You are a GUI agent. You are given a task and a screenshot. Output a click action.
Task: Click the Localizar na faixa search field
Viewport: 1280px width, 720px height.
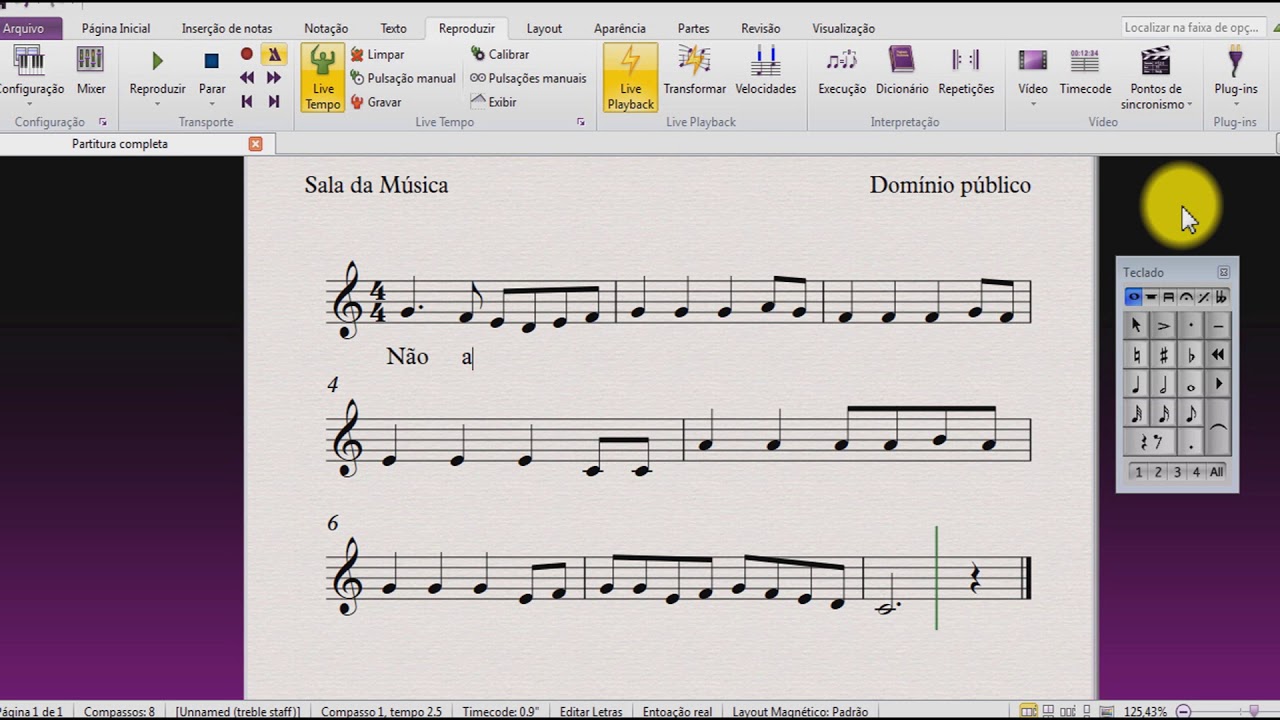[1191, 28]
